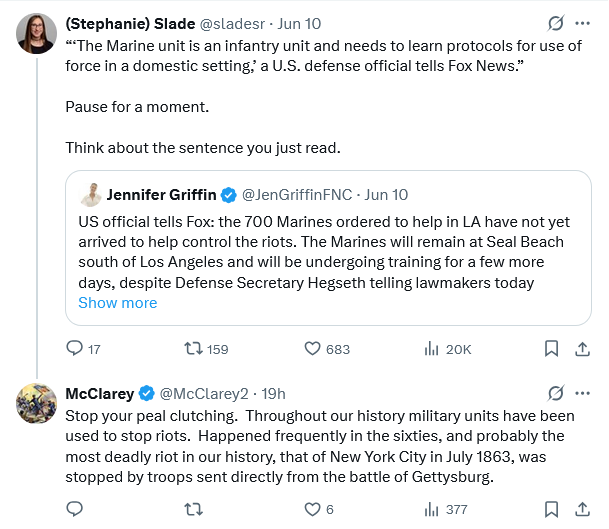Image resolution: width=609 pixels, height=529 pixels.
Task: Like Slade's tweet with 683 likes
Action: tap(312, 349)
